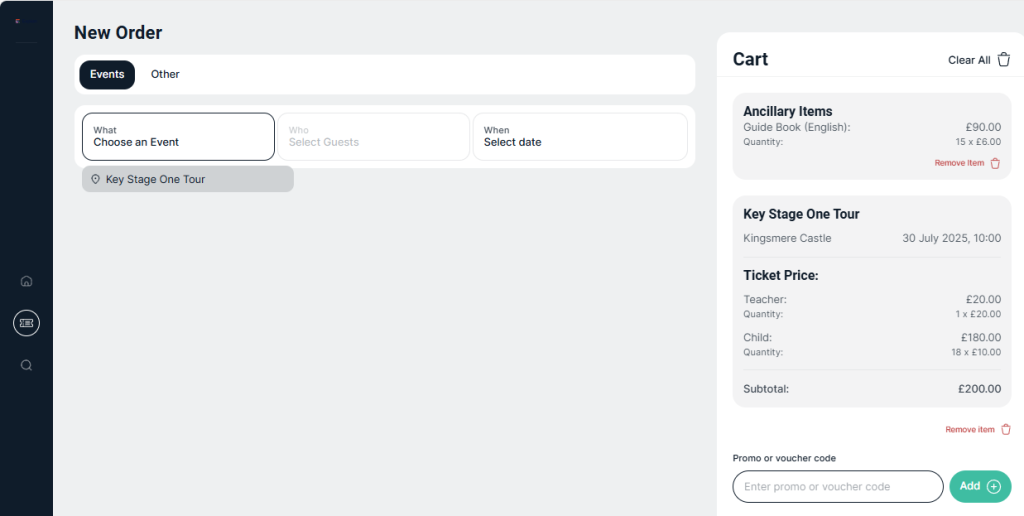Image resolution: width=1024 pixels, height=516 pixels.
Task: Open the What event chooser
Action: 178,137
